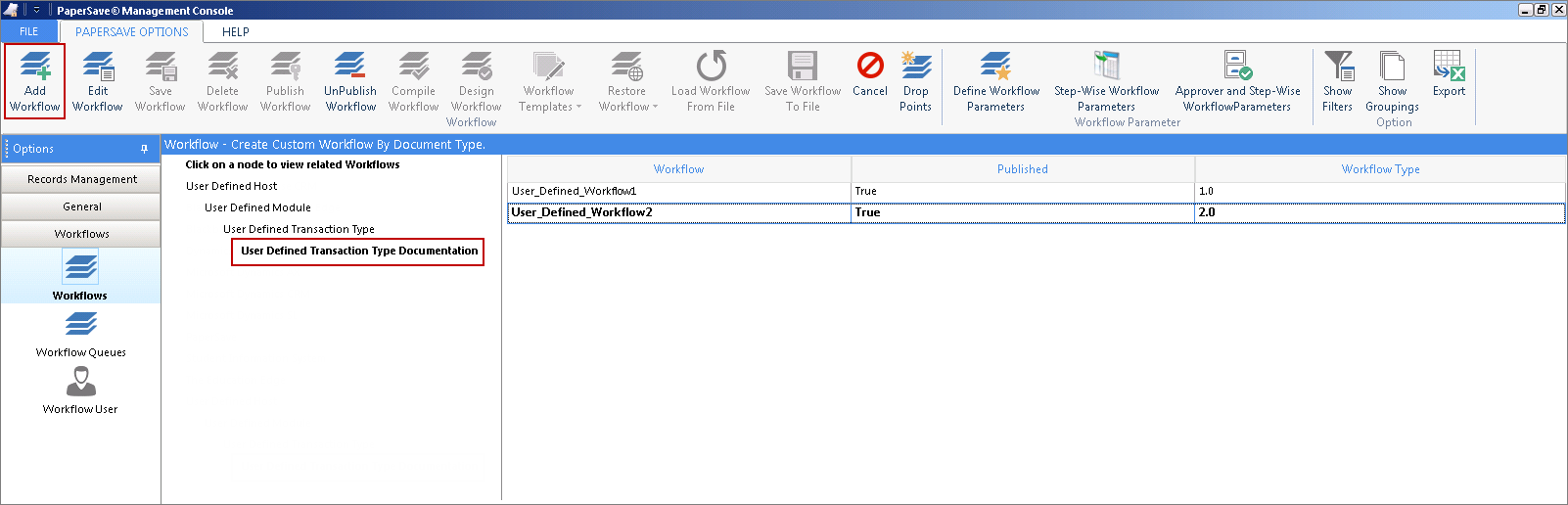Open the HELP tab
Image resolution: width=1568 pixels, height=505 pixels.
(x=236, y=31)
